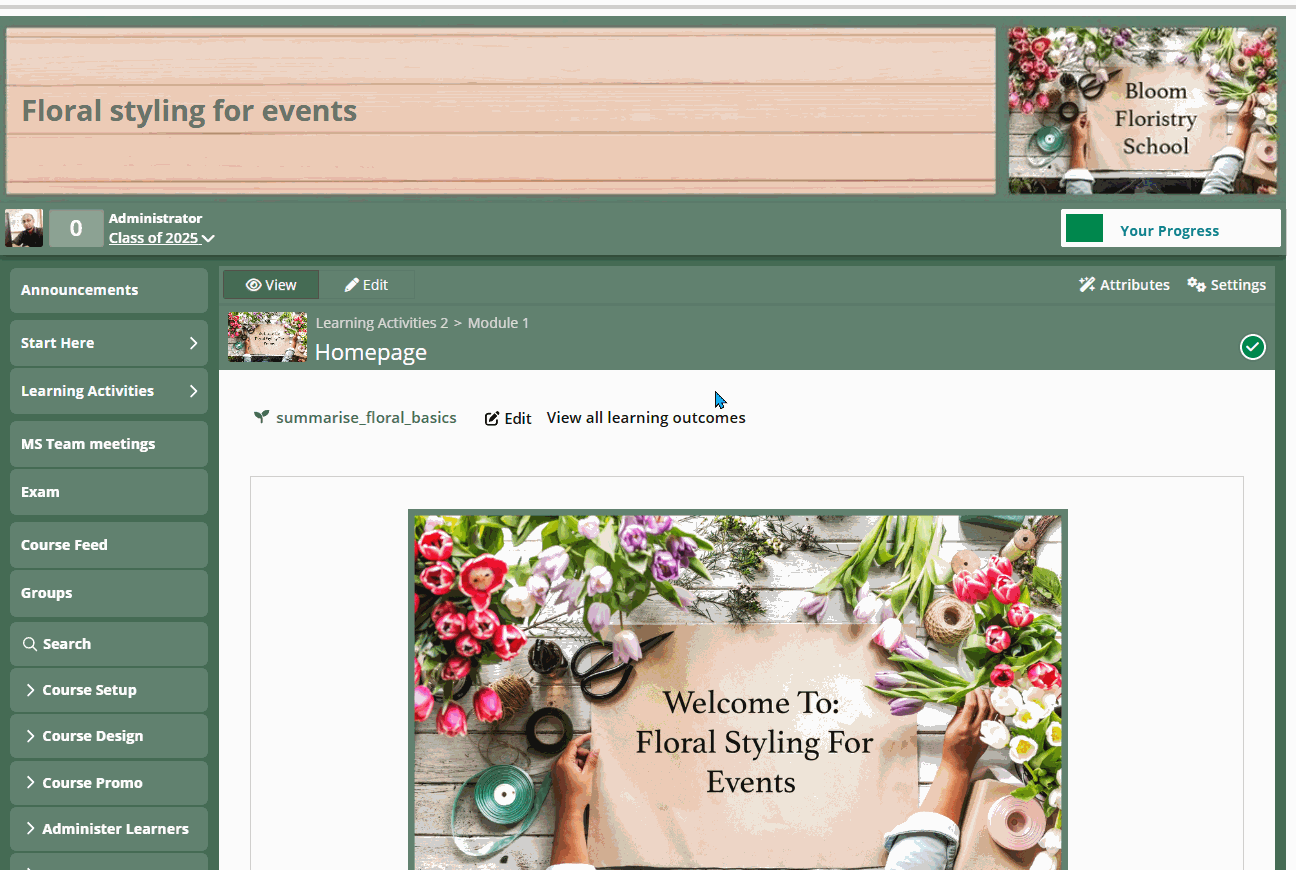Click the points counter showing 0
The image size is (1296, 870).
coord(76,228)
